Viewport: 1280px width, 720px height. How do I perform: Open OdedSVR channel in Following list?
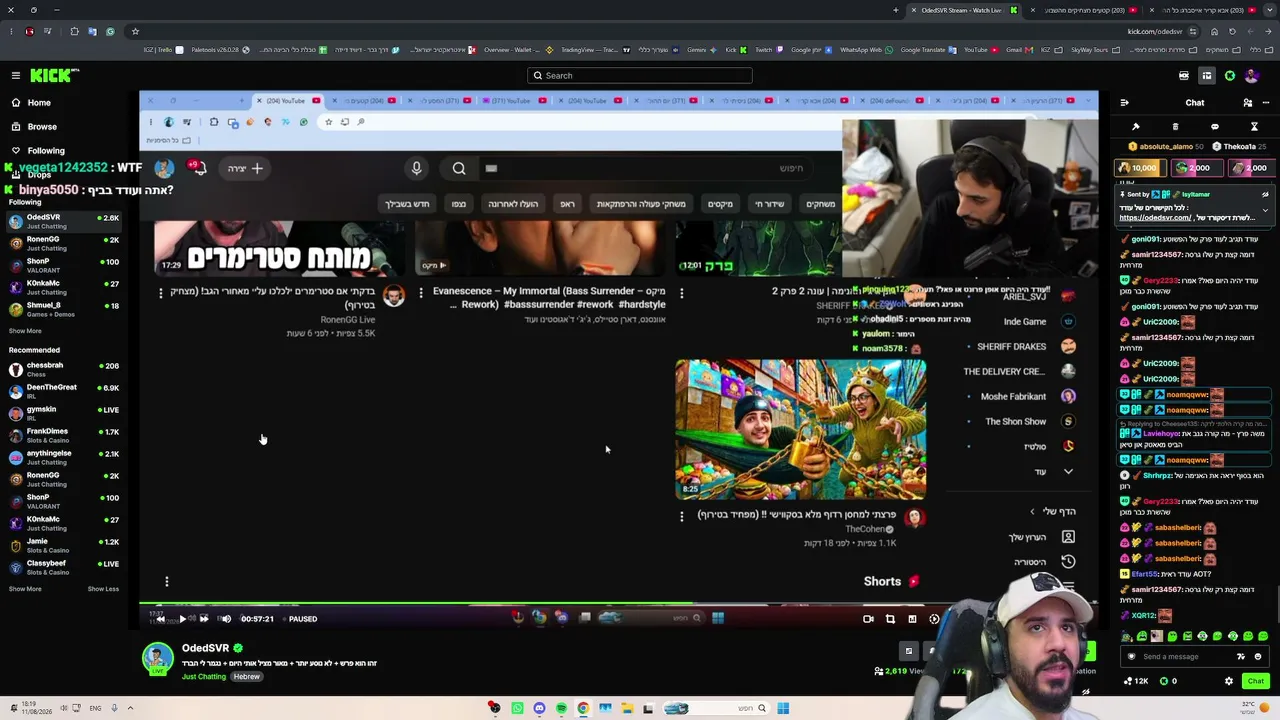click(64, 221)
